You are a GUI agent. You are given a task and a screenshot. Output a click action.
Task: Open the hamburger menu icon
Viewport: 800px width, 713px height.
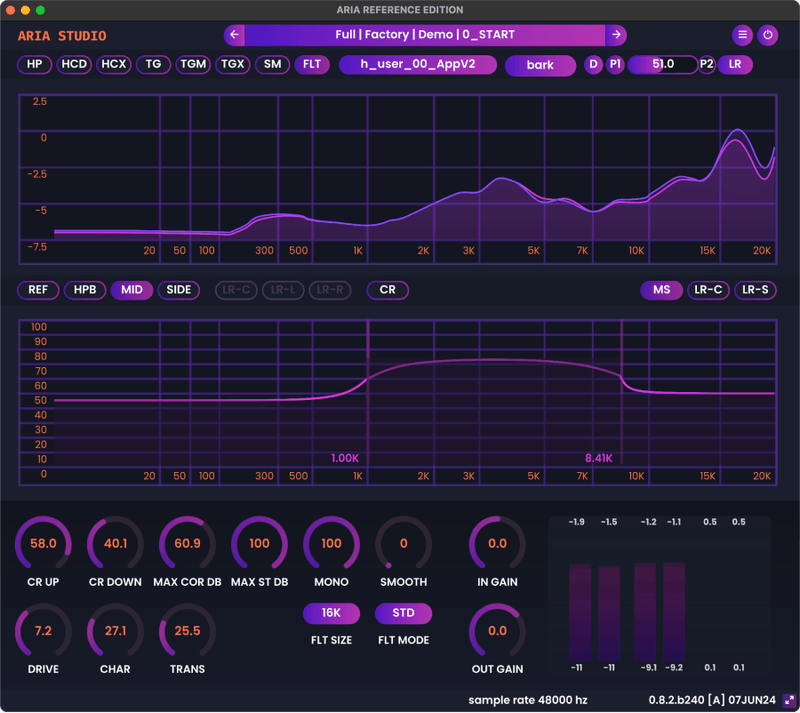click(x=742, y=35)
